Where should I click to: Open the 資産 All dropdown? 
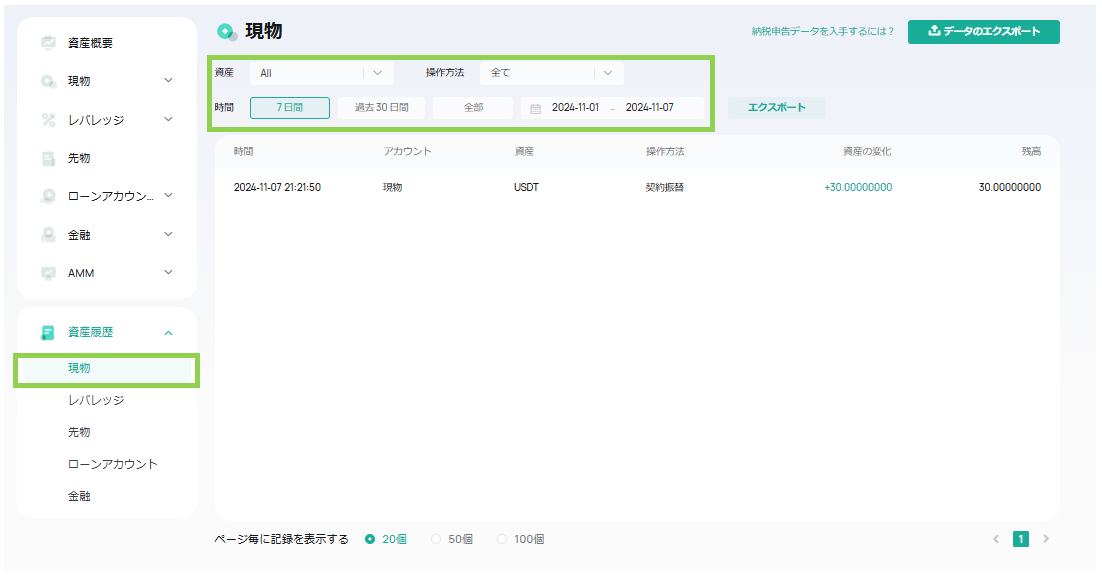coord(322,73)
